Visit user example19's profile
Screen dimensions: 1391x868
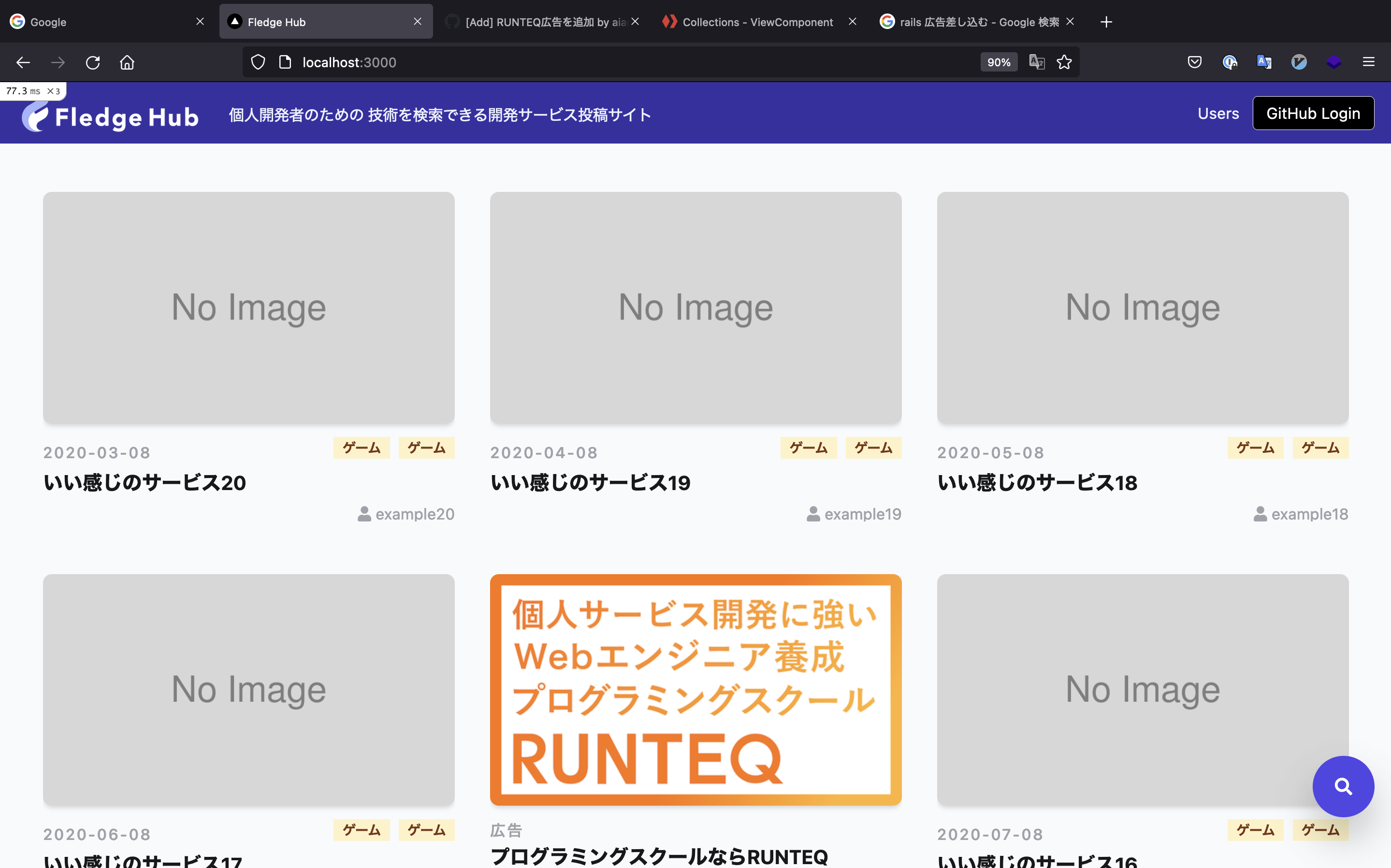pos(854,514)
